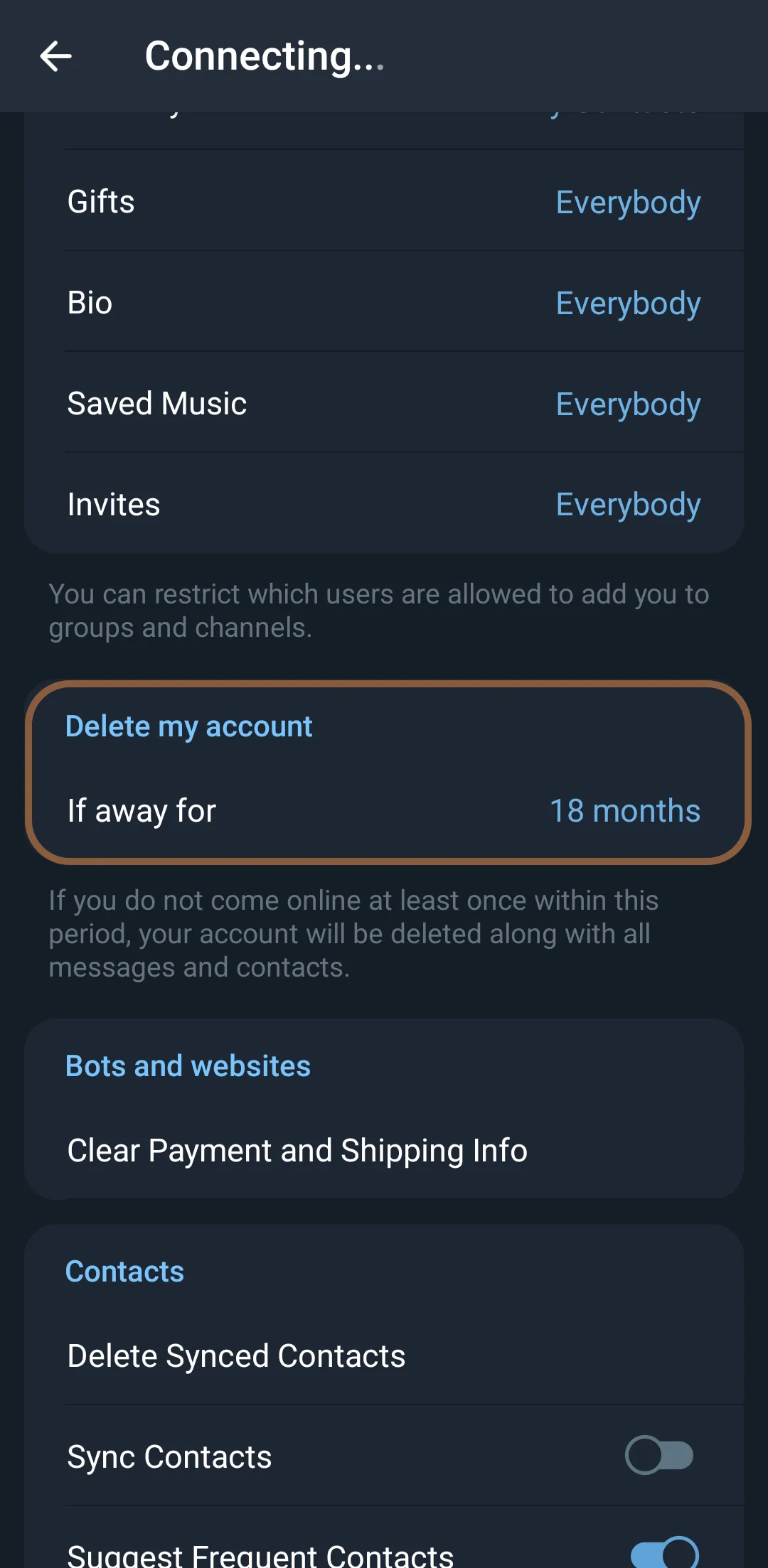Tap Delete Synced Contacts
This screenshot has width=768, height=1568.
click(236, 1356)
